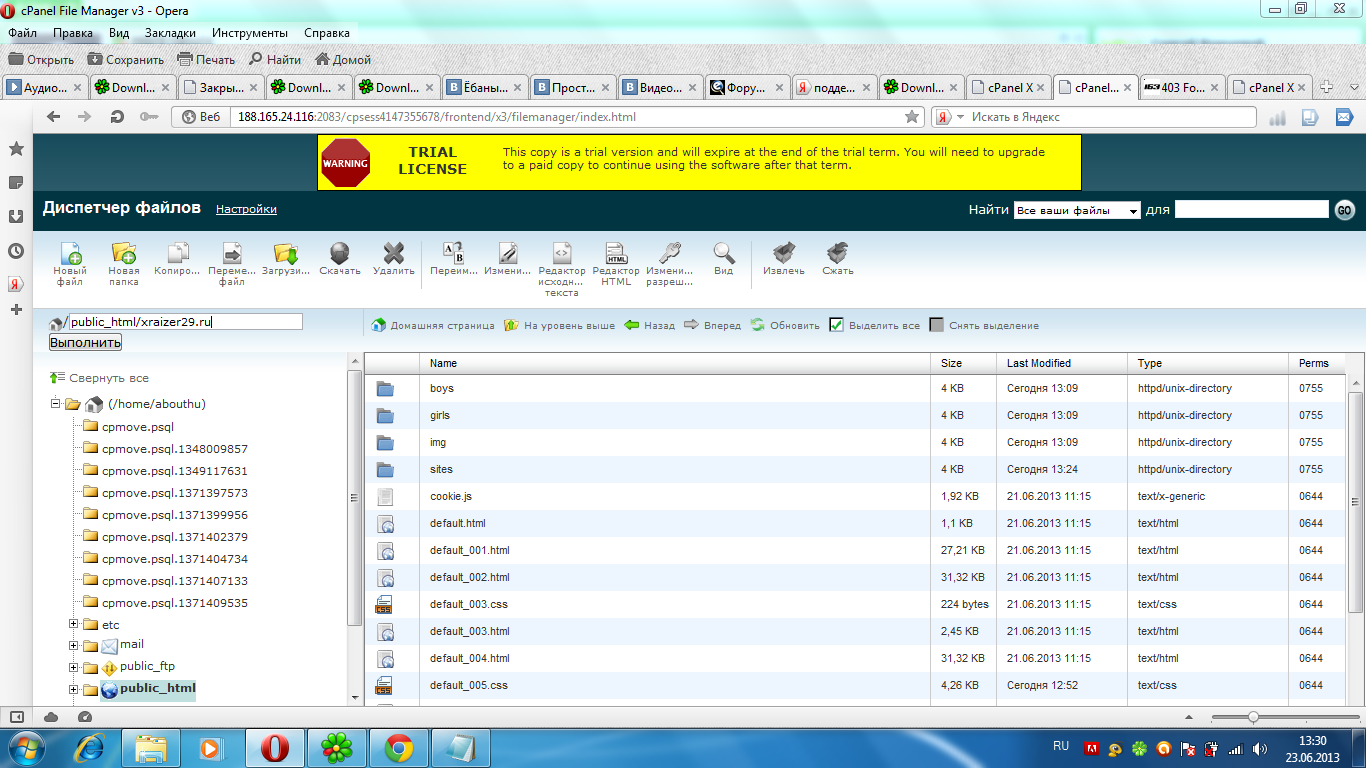
Task: Click the Windows Start button
Action: 25,747
